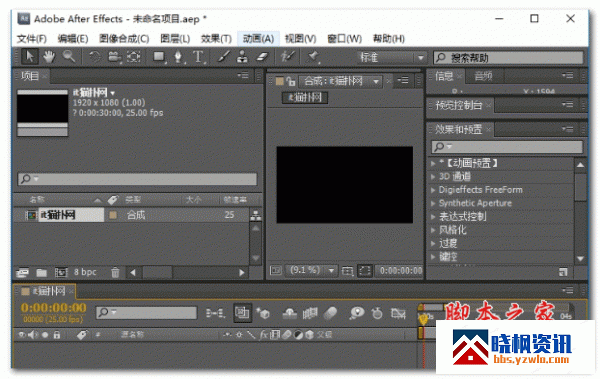Expand the 表达式控制 category
This screenshot has height=379, width=600.
click(x=433, y=217)
